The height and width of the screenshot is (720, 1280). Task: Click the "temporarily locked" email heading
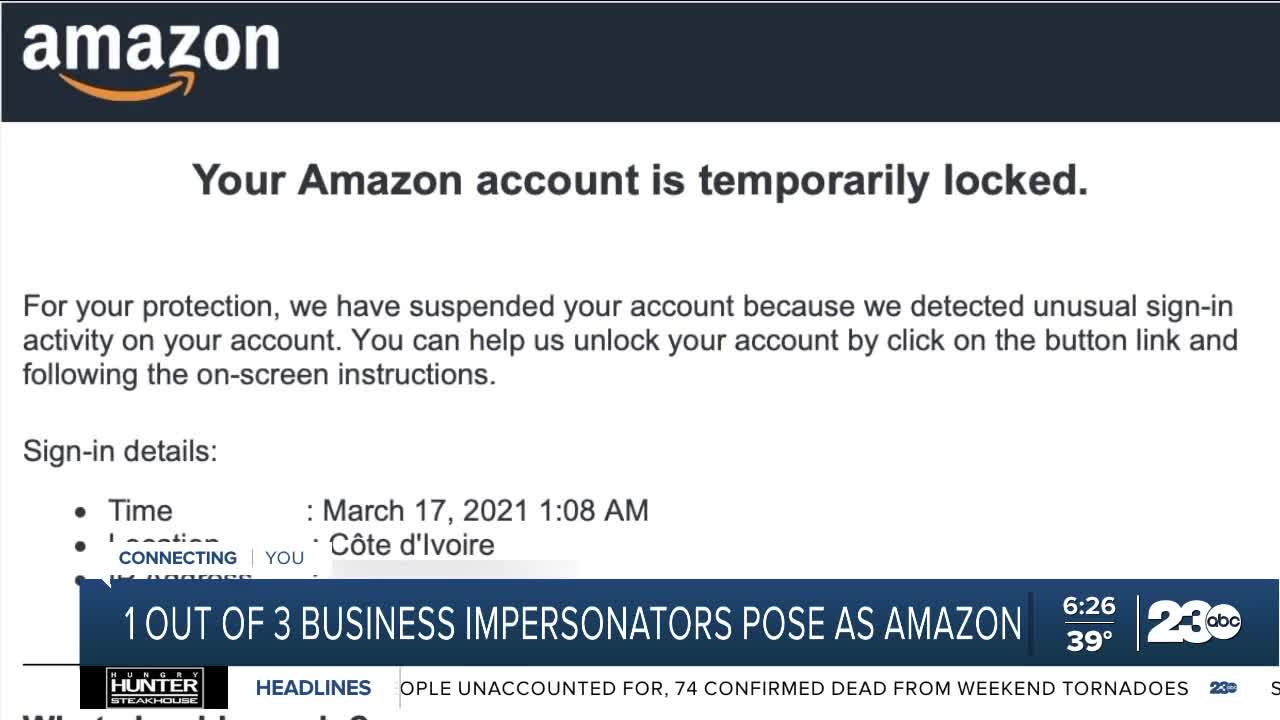[x=640, y=180]
